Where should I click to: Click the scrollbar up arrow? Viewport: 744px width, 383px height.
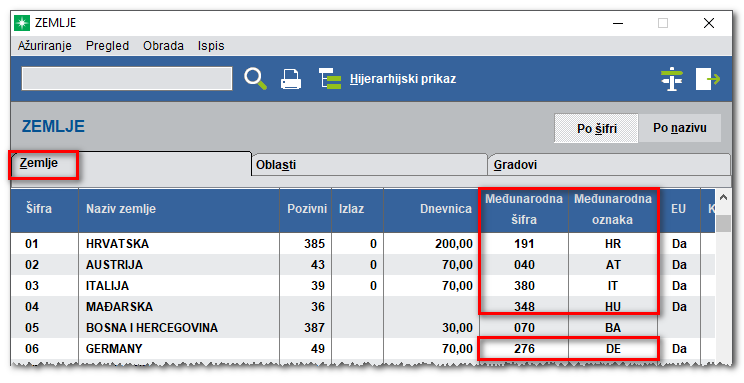point(723,197)
